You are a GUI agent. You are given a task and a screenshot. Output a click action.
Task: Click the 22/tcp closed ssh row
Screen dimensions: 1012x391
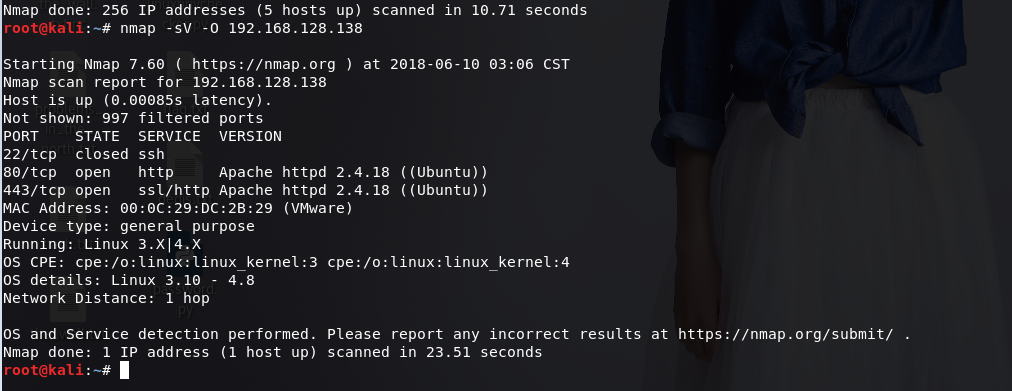click(84, 154)
